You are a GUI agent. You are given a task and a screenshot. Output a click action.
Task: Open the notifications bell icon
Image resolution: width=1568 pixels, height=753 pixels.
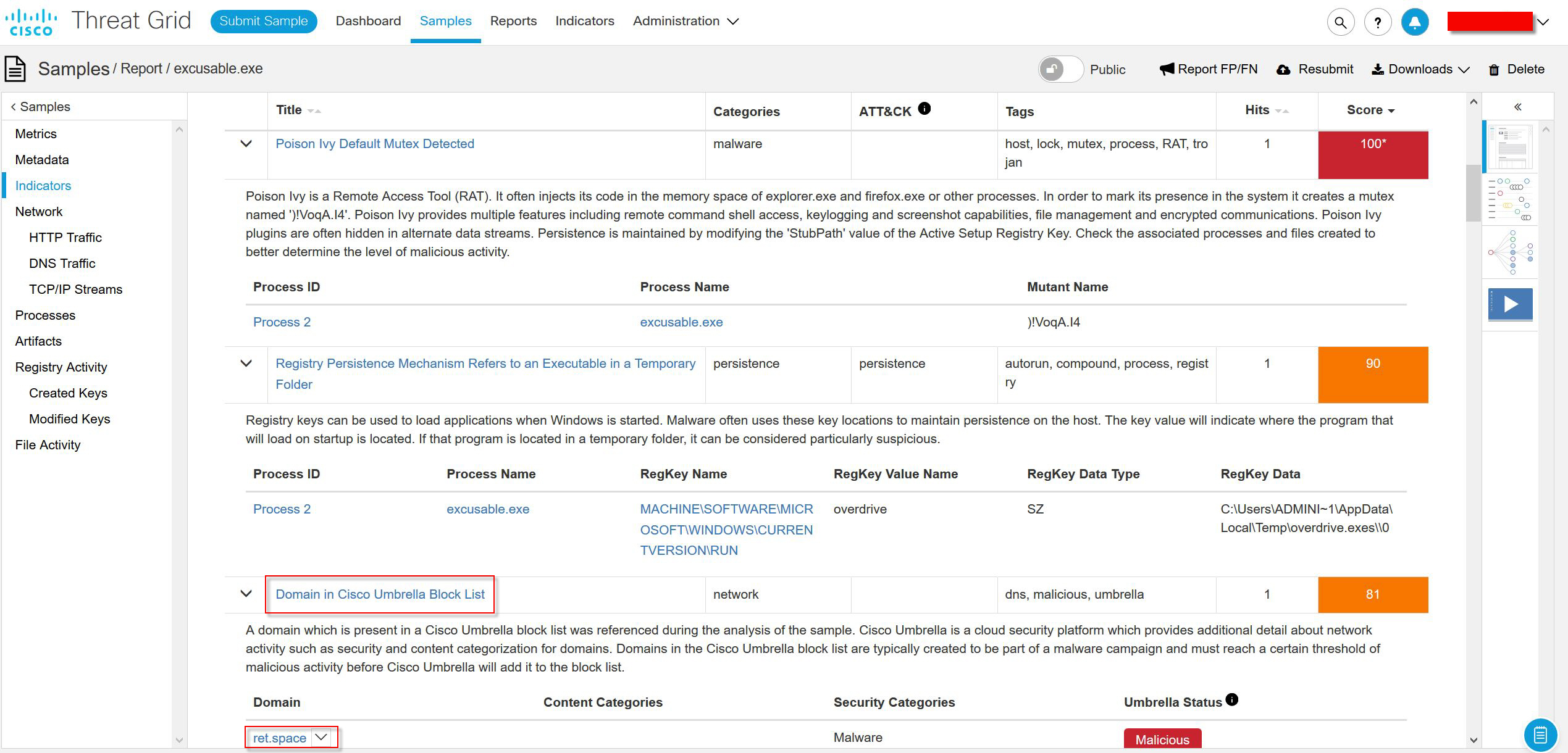pos(1415,23)
